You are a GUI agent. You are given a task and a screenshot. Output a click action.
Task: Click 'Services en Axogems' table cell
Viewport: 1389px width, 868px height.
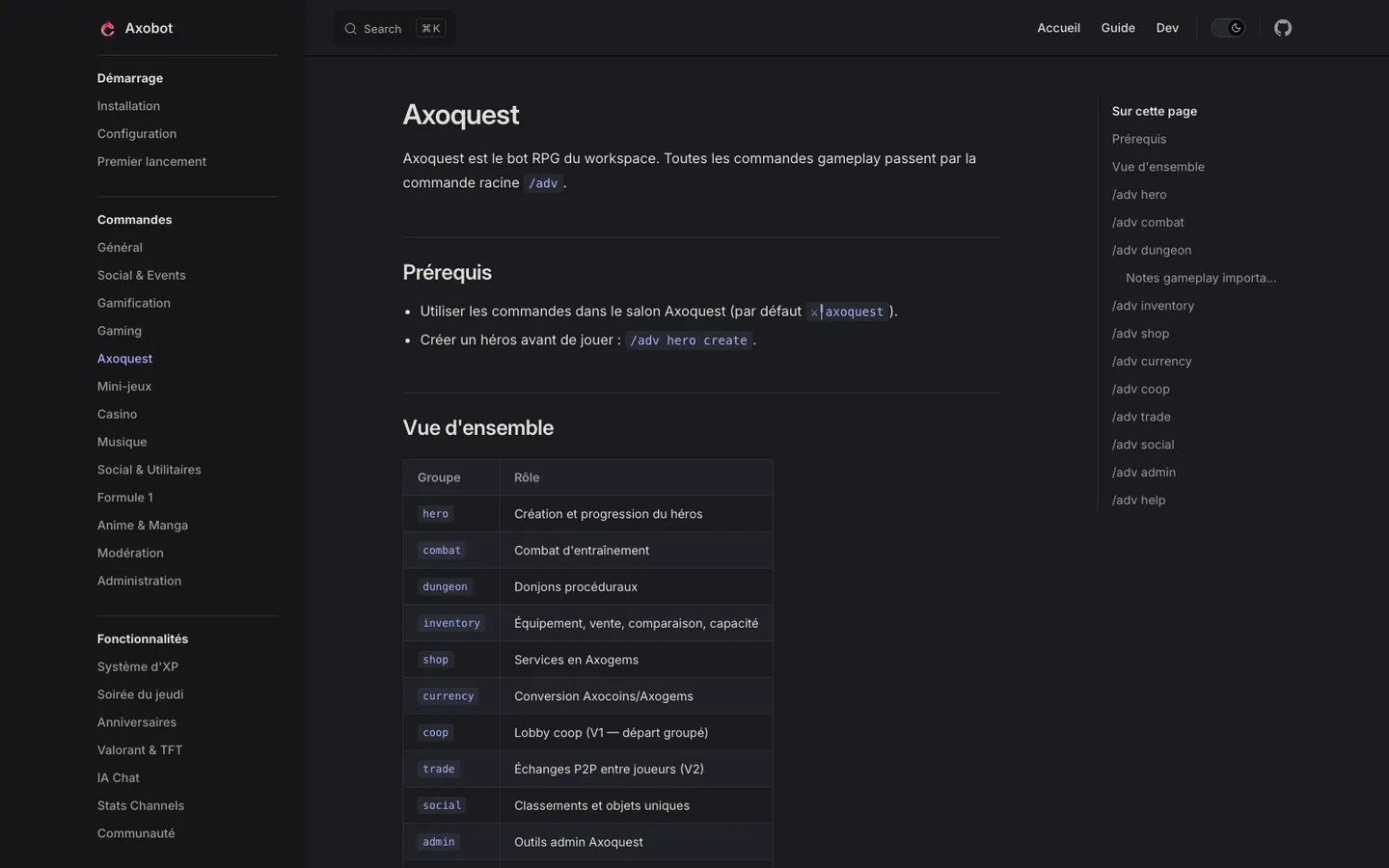click(x=577, y=660)
